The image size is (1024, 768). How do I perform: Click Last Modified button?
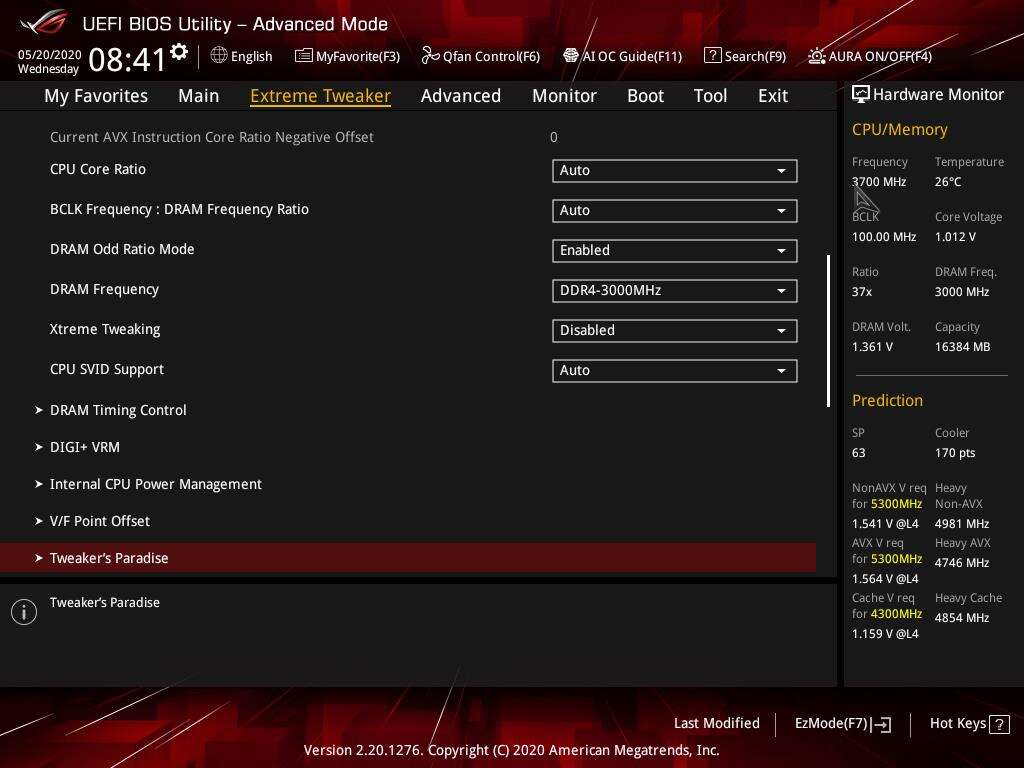[716, 723]
